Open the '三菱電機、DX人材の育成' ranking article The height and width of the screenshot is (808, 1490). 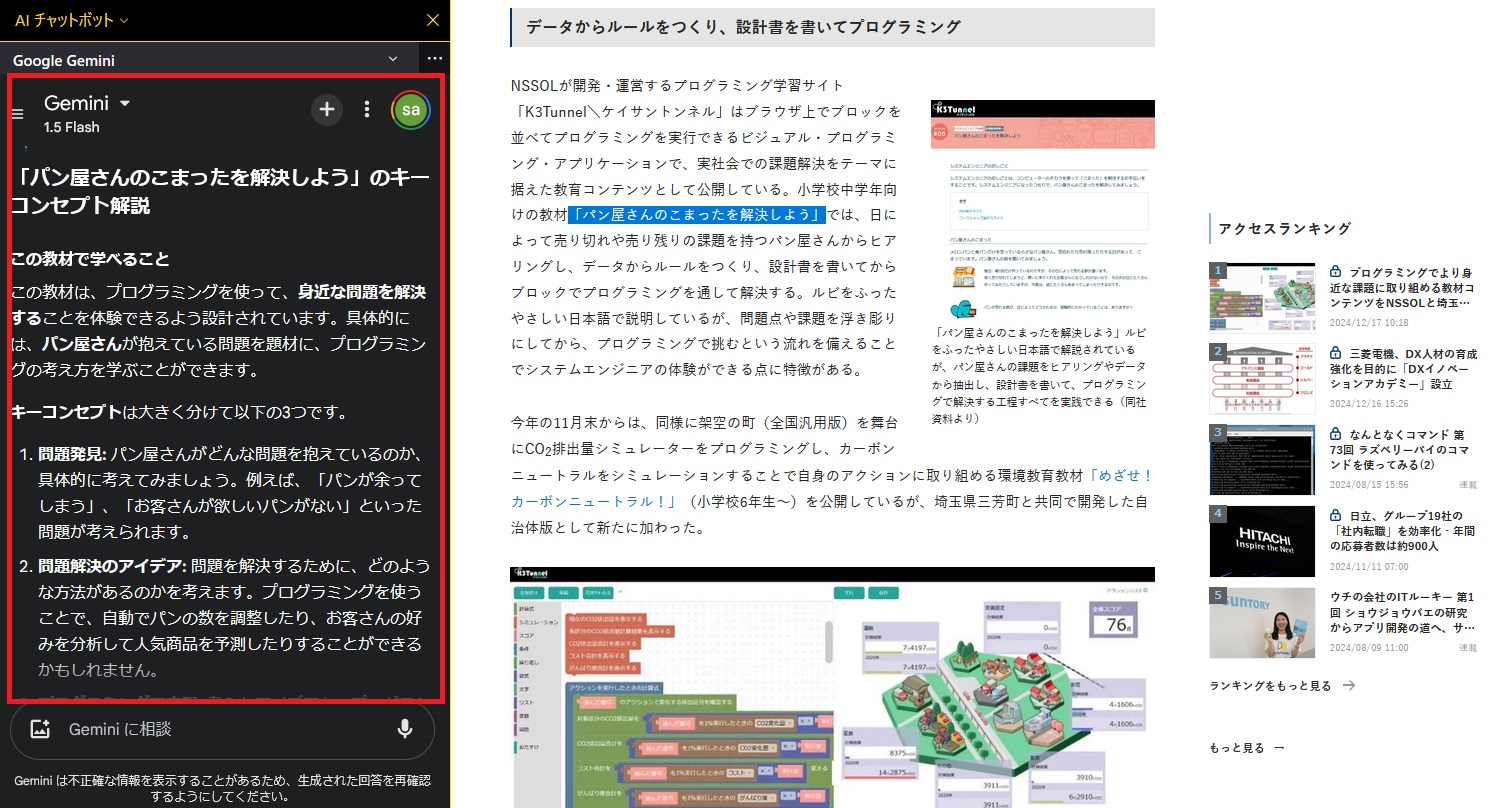coord(1402,369)
